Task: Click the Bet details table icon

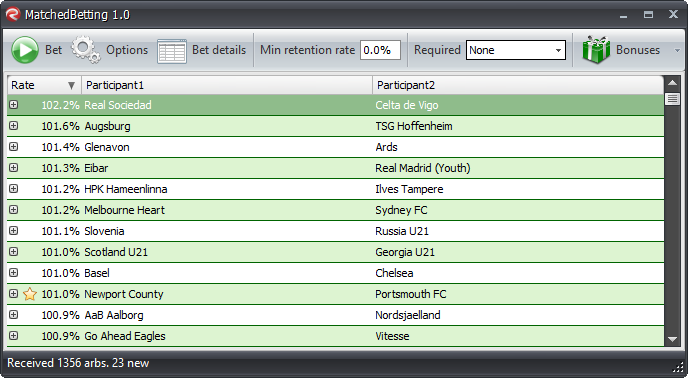Action: [172, 51]
